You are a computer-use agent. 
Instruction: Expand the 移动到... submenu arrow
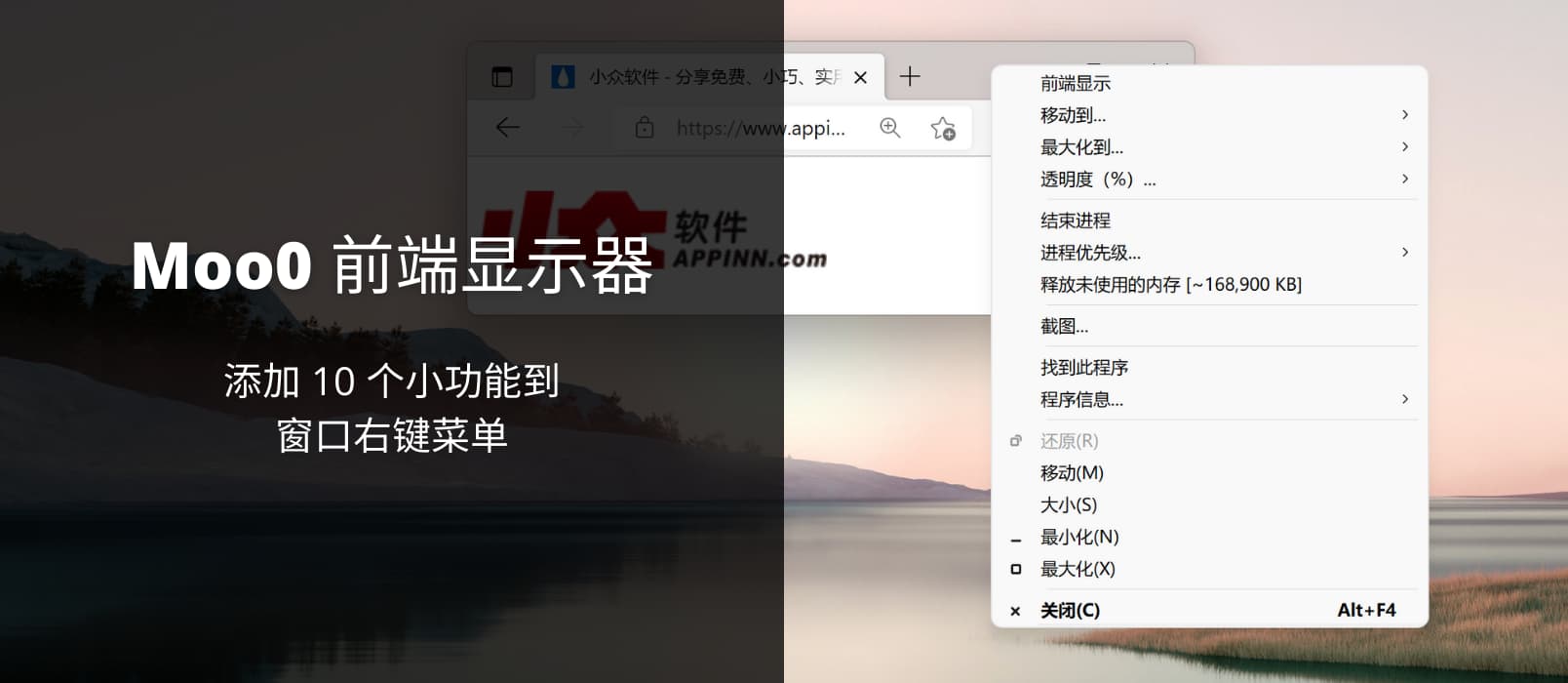(x=1405, y=114)
